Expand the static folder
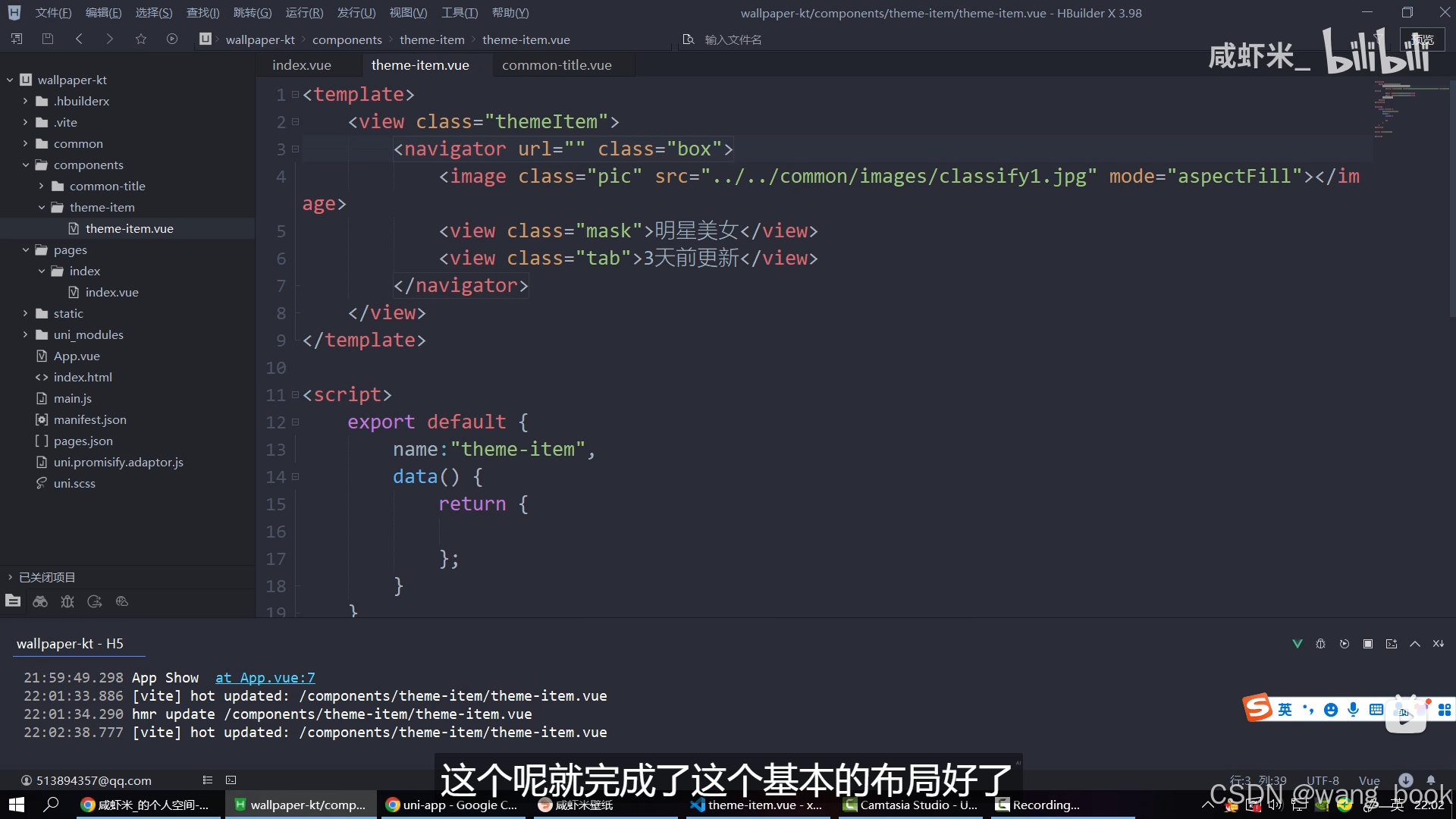The width and height of the screenshot is (1456, 819). pos(25,313)
